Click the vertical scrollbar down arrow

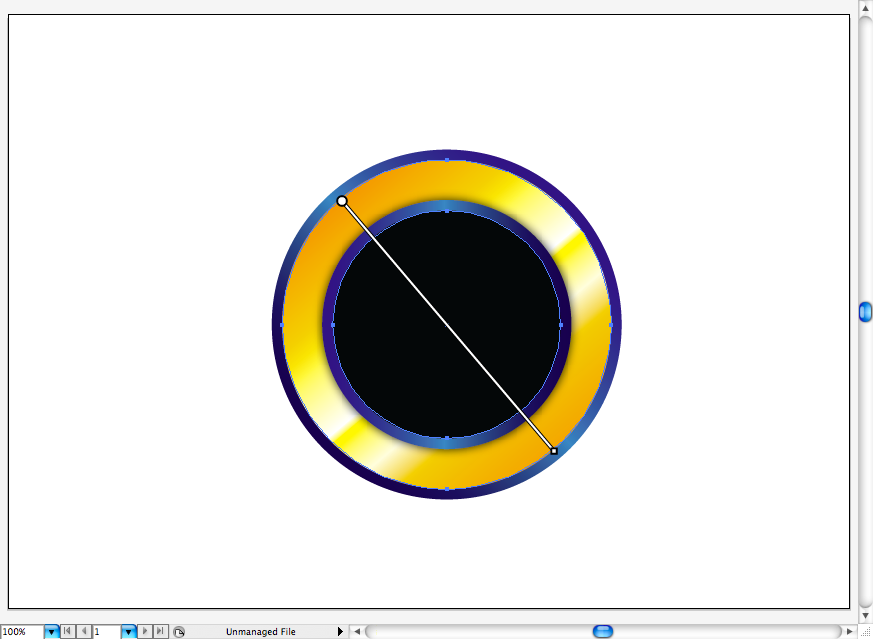tap(866, 615)
